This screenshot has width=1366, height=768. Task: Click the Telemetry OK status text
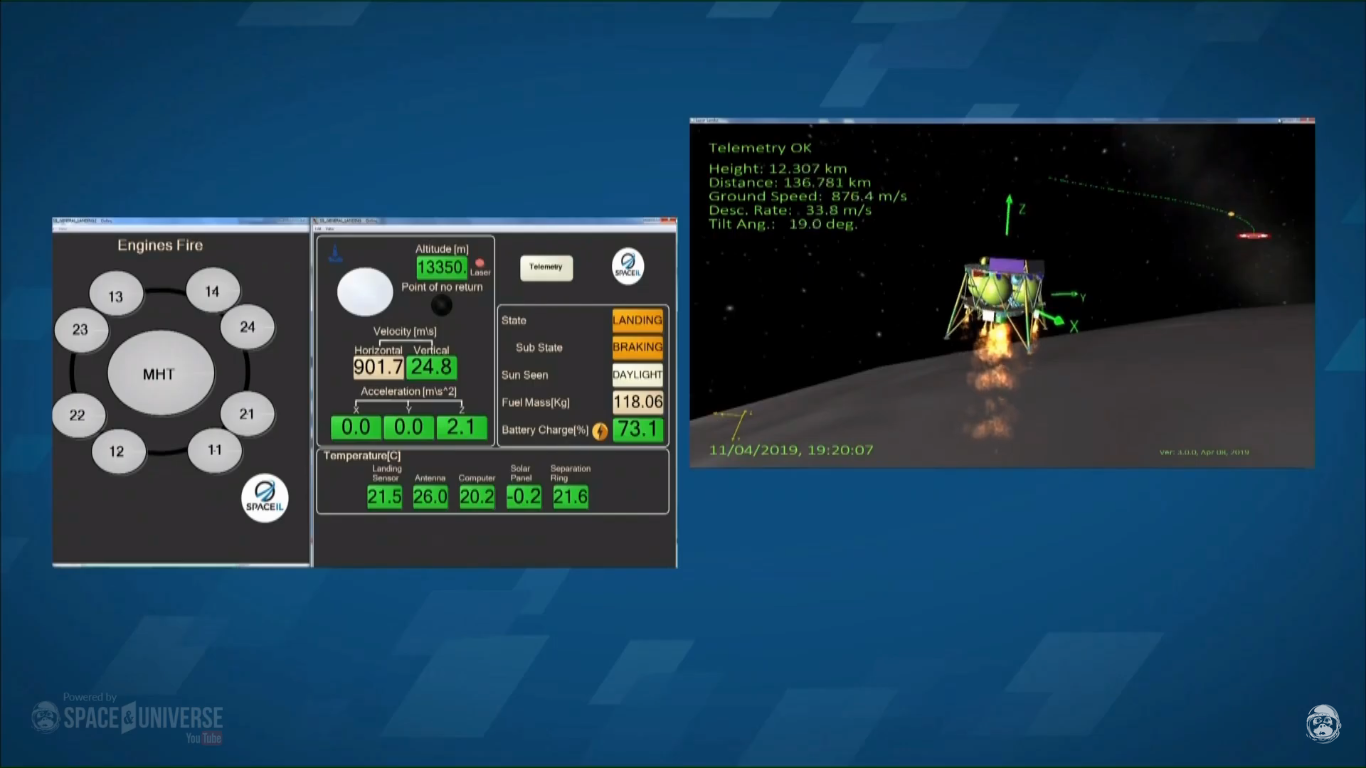[760, 148]
